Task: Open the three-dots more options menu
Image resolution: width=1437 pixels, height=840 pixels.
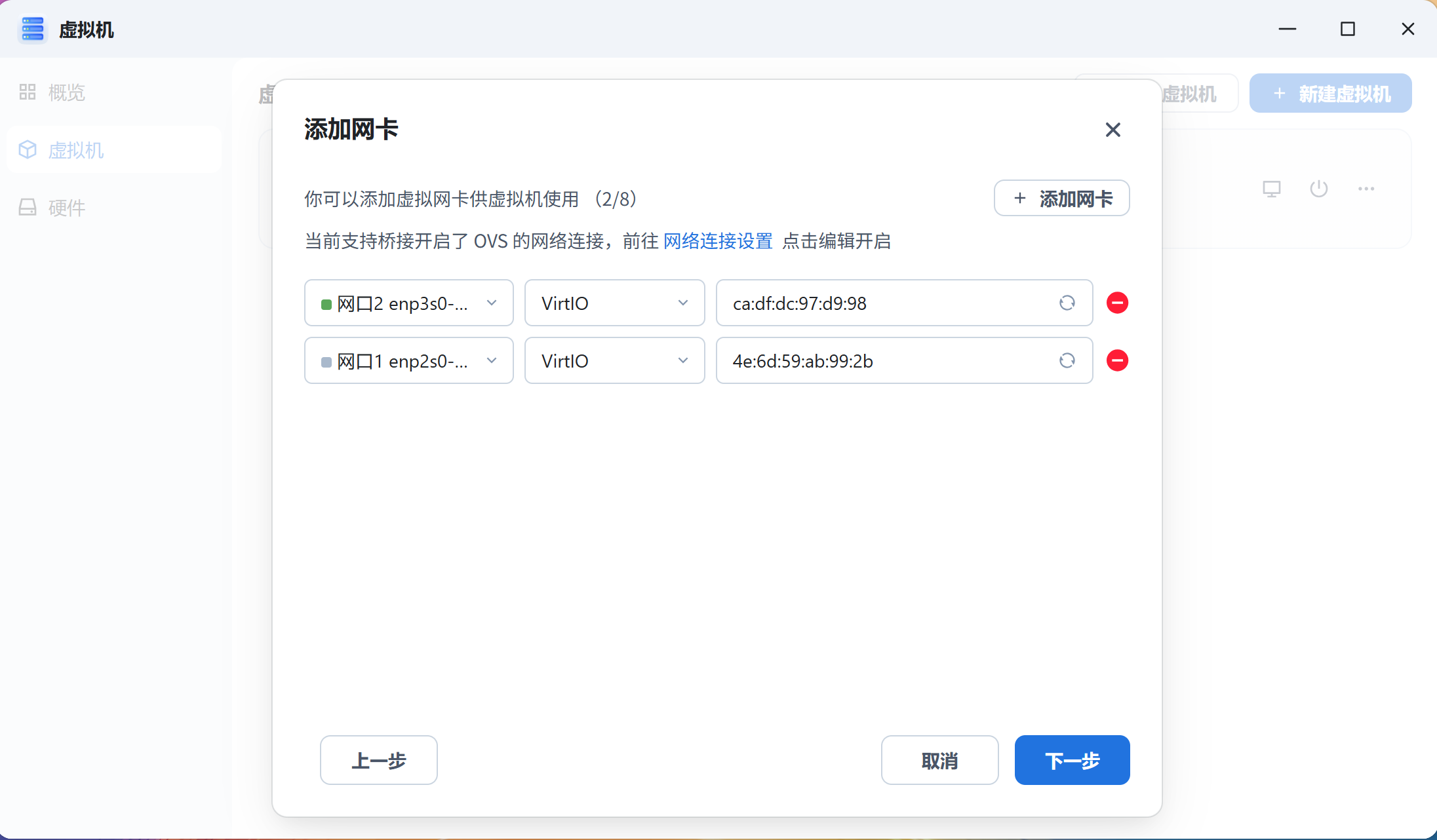Action: 1366,189
